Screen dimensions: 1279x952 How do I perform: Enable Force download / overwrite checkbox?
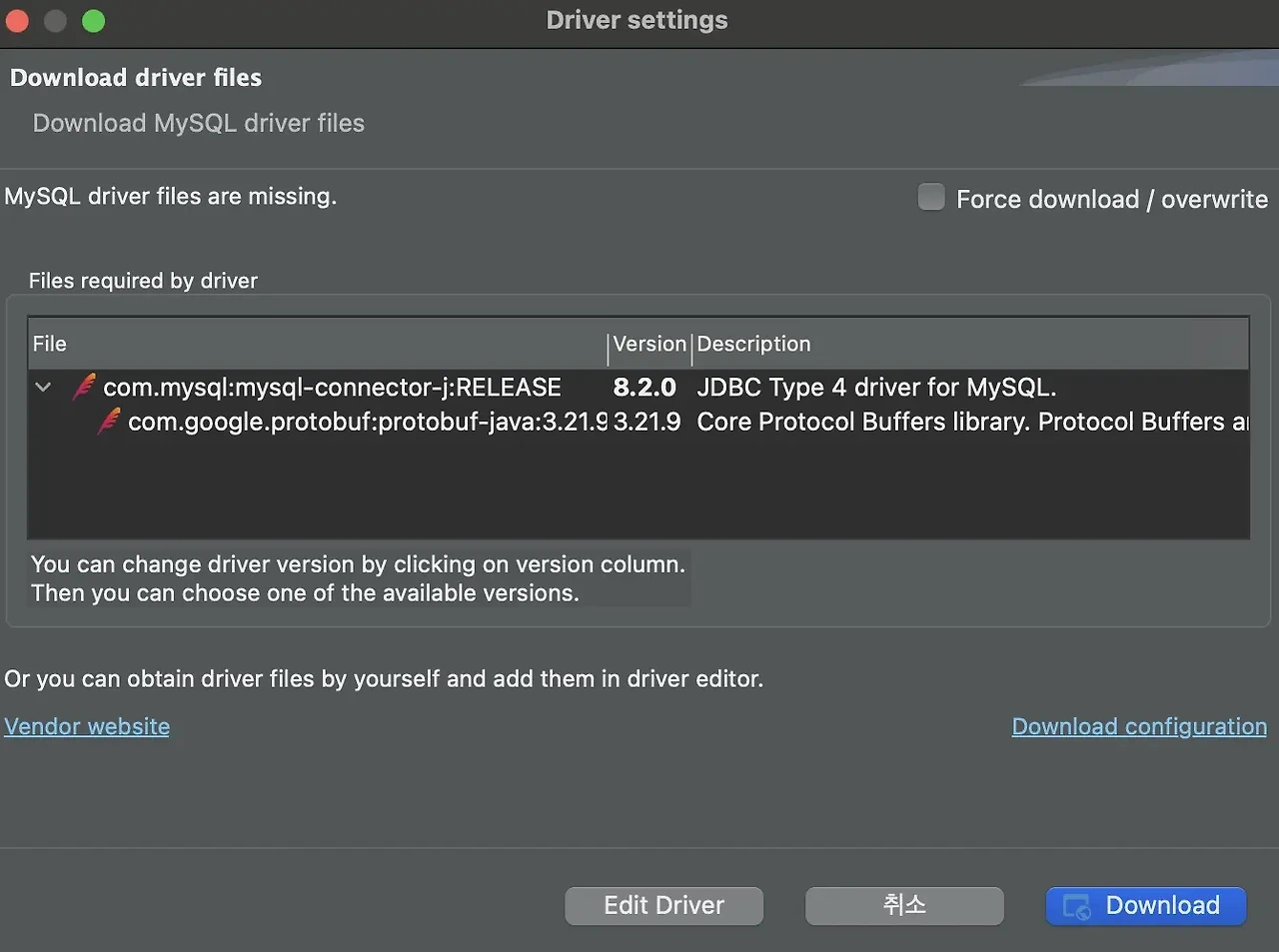point(931,197)
